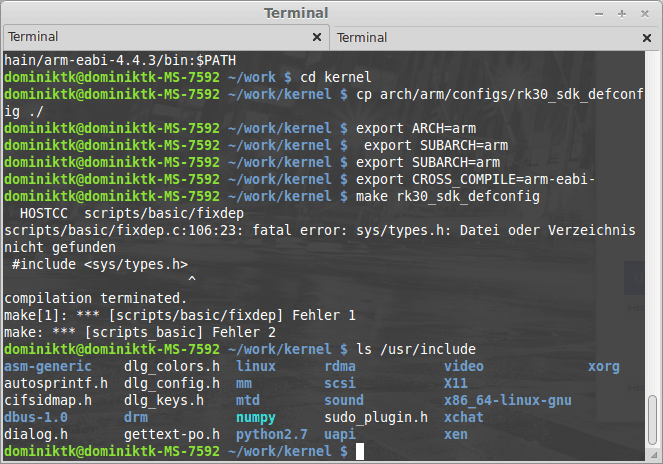663x464 pixels.
Task: Click the 'sound' directory name
Action: (344, 401)
